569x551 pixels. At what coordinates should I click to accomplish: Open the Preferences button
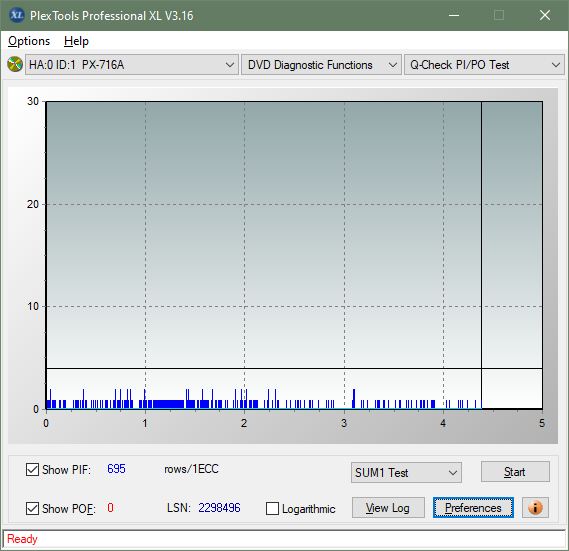click(473, 507)
